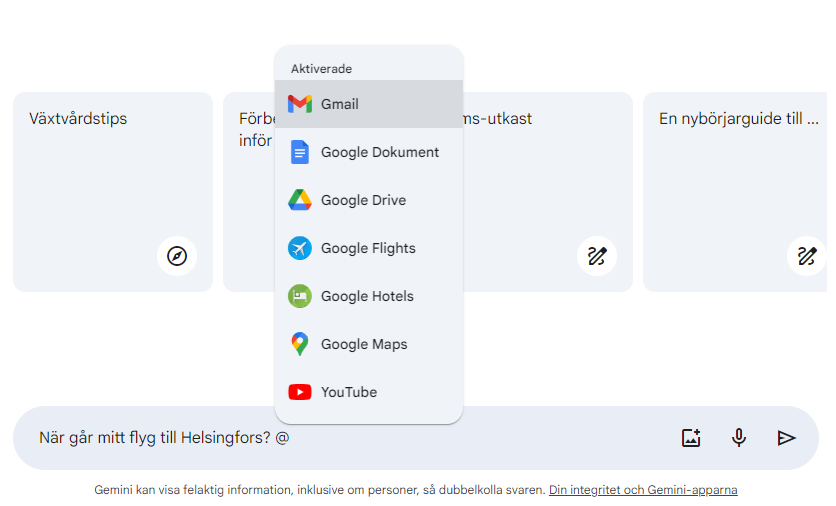Click the Google Maps pin icon
This screenshot has width=836, height=506.
300,344
